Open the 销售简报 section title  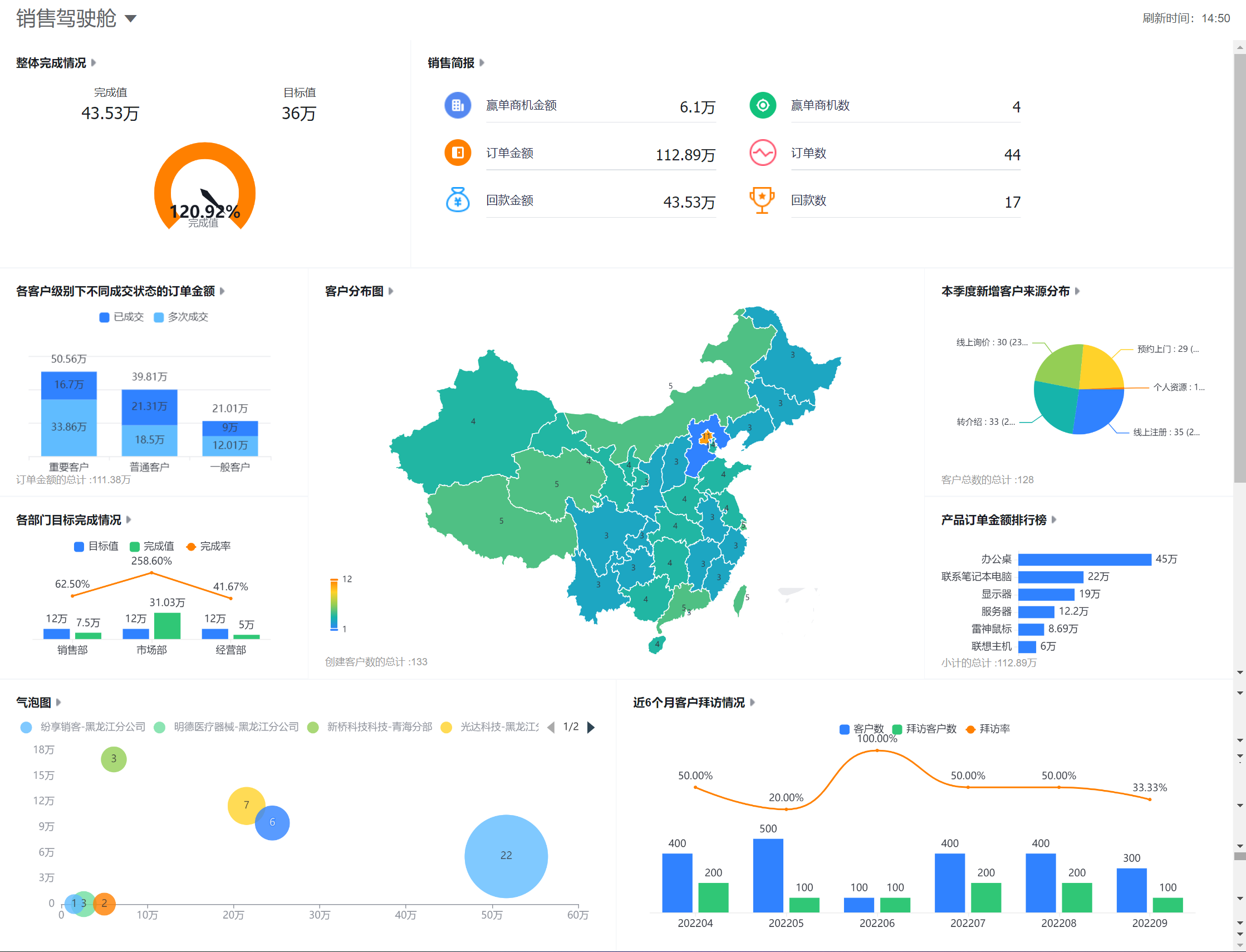(450, 63)
